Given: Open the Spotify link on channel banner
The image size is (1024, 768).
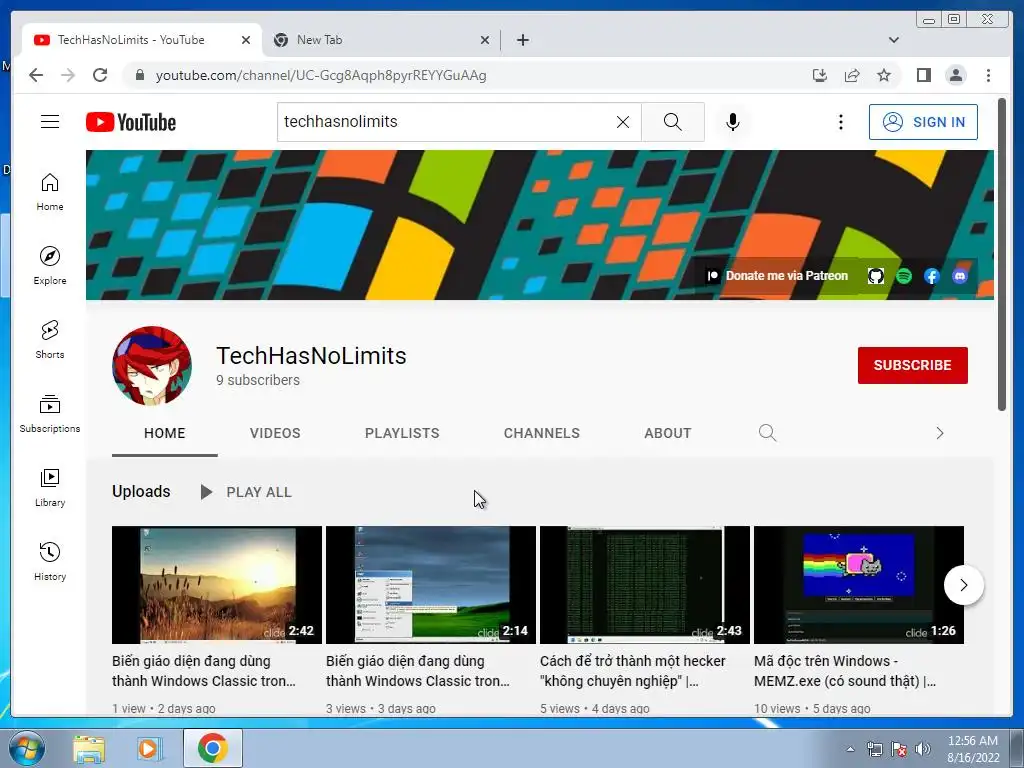Looking at the screenshot, I should point(904,276).
